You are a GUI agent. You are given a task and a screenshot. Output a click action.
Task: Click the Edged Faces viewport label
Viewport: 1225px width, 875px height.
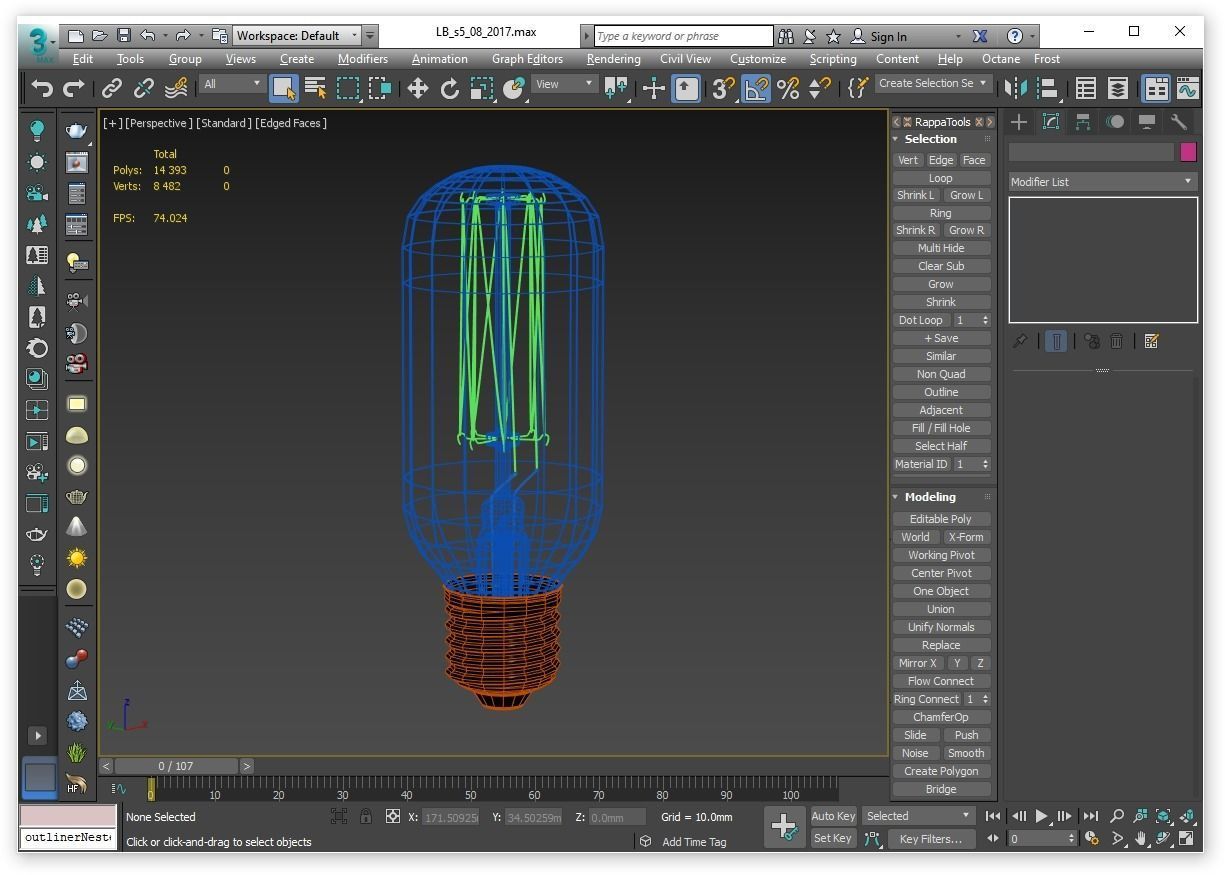[291, 123]
